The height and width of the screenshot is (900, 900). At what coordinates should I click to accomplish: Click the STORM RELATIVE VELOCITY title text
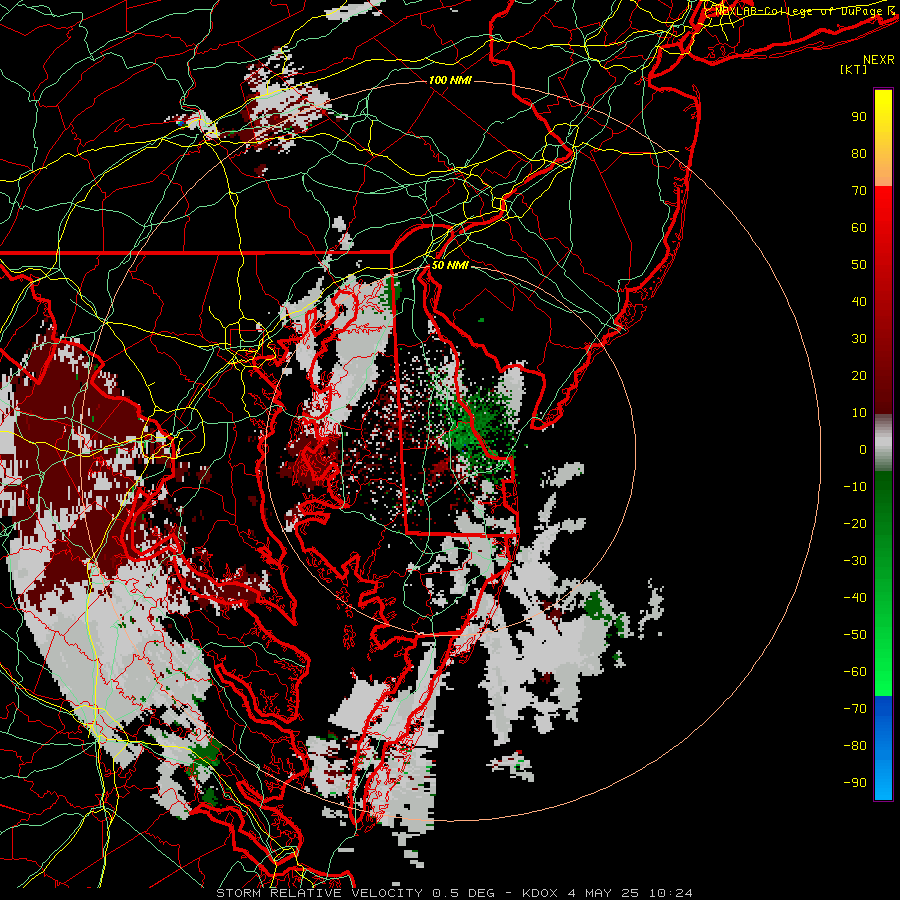tap(321, 893)
